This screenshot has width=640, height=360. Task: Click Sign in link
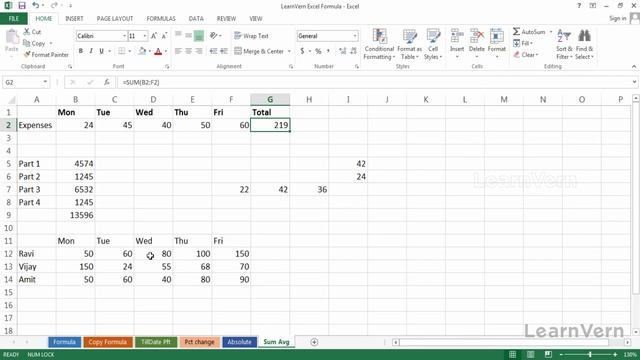617,18
